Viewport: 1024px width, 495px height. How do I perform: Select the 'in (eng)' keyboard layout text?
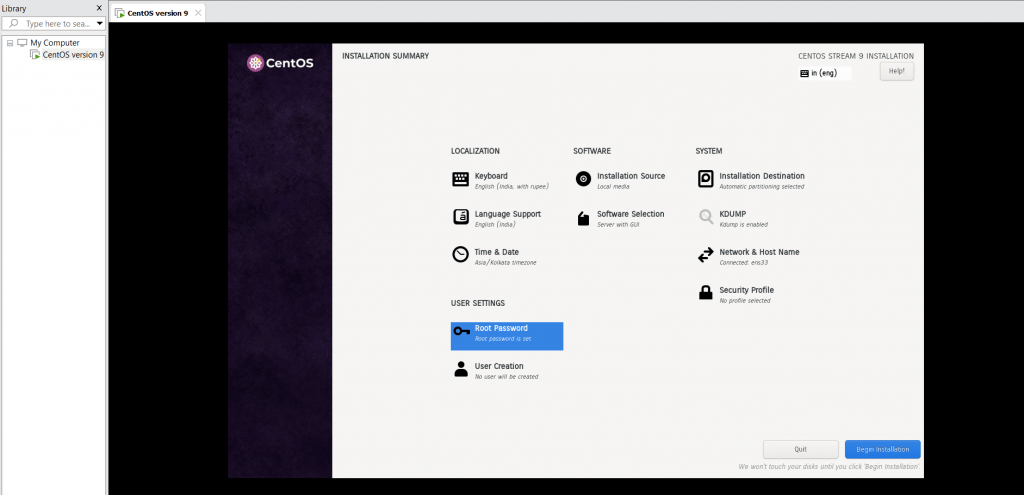[x=824, y=73]
